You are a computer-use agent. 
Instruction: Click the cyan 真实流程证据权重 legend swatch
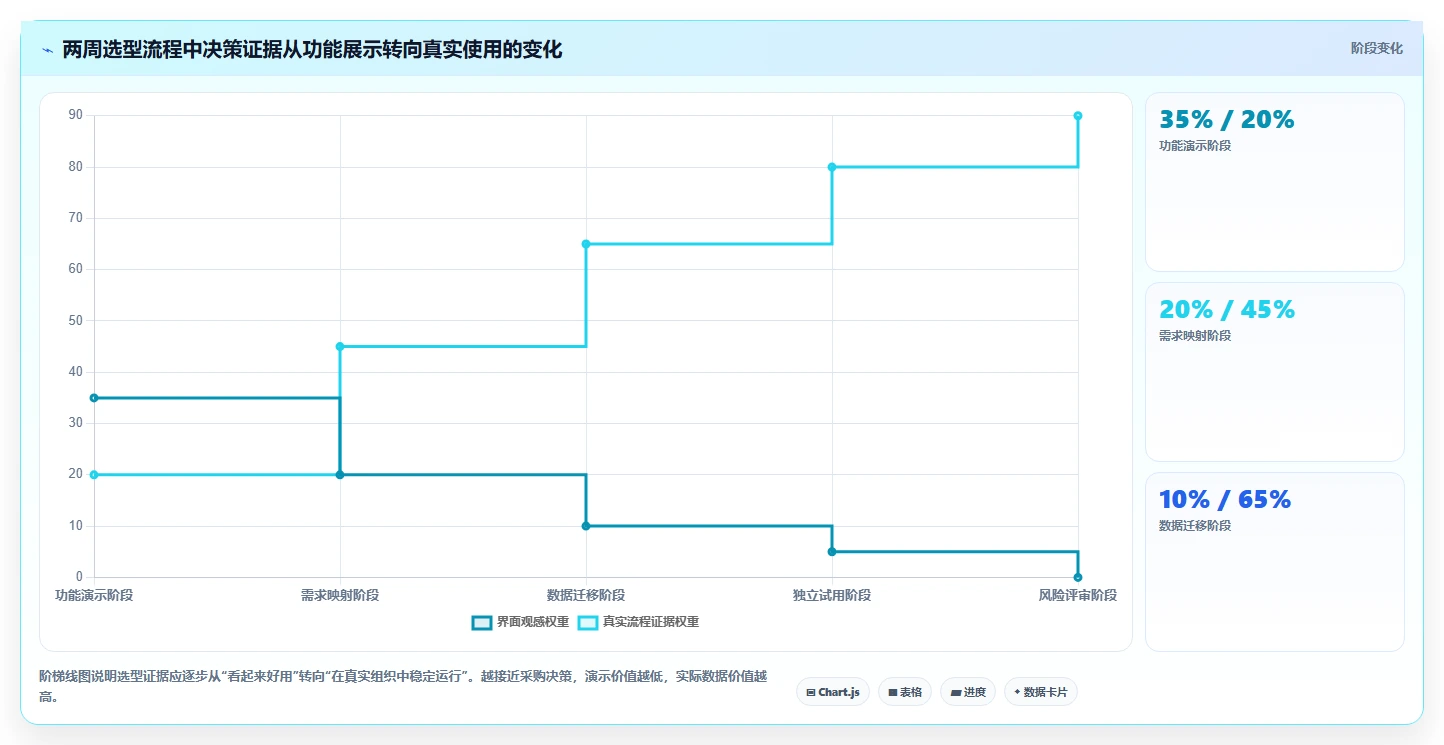tap(588, 622)
